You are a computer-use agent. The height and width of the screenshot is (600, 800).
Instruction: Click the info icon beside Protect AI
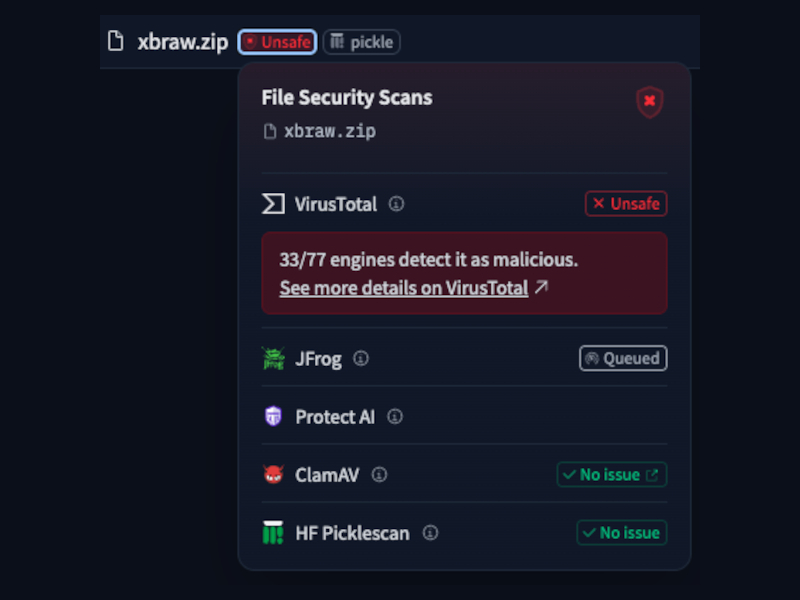pos(394,417)
